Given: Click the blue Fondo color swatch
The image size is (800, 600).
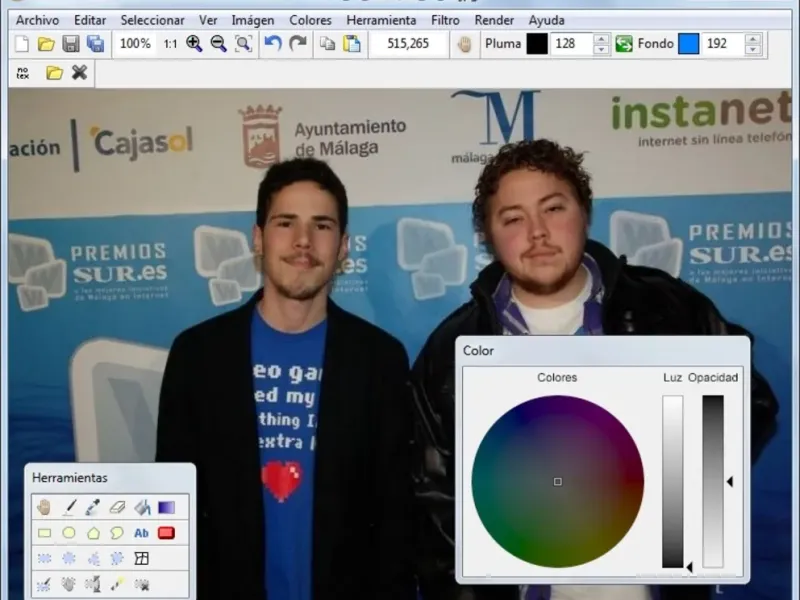Looking at the screenshot, I should point(688,44).
